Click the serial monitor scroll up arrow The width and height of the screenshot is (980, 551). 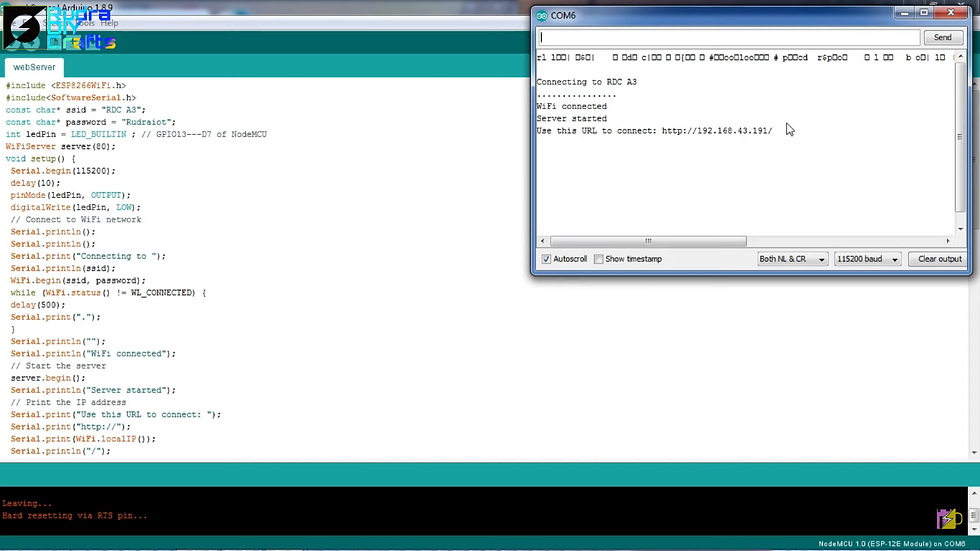(x=961, y=57)
